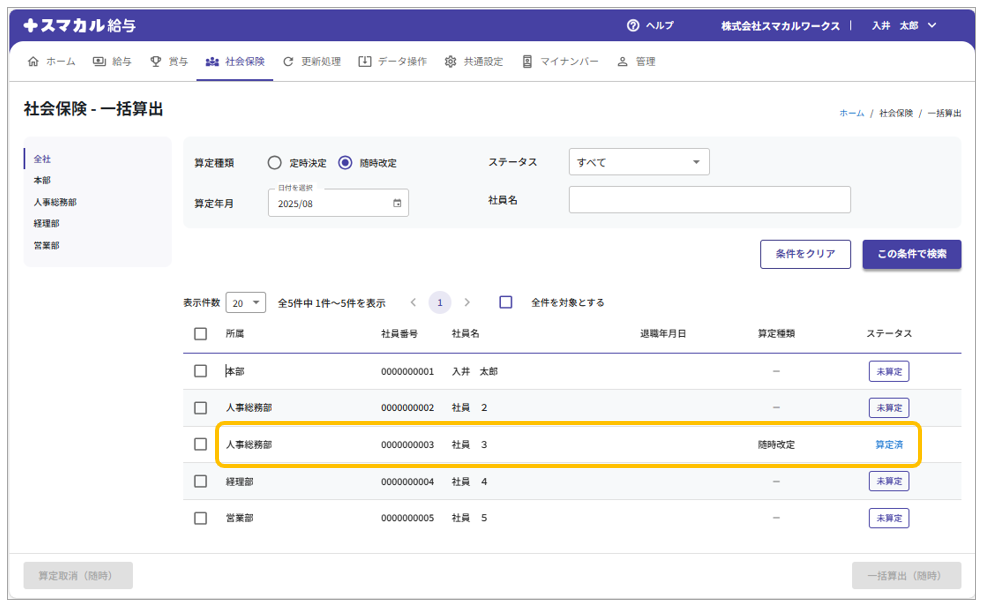The image size is (985, 609).
Task: Tick the checkbox for 社員 3 row
Action: pyautogui.click(x=201, y=444)
